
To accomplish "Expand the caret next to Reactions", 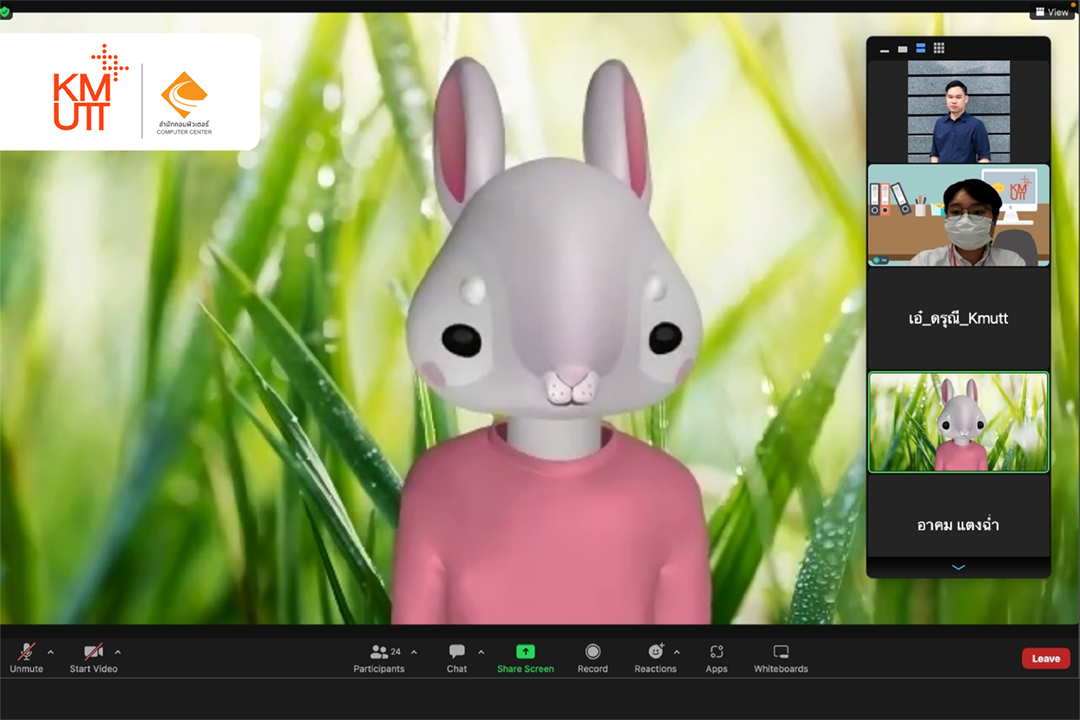I will tap(676, 652).
